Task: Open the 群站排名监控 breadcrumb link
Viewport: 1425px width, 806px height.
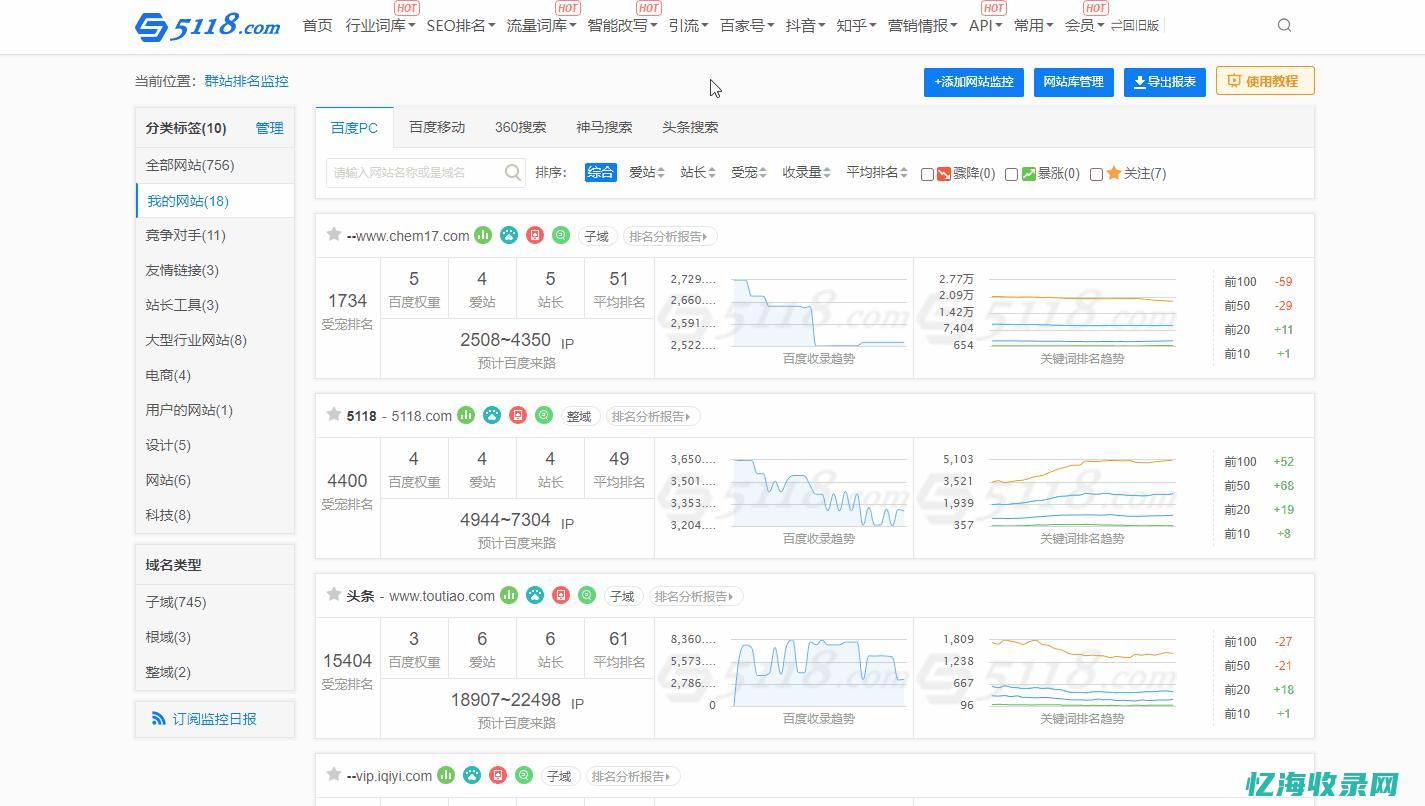Action: [x=246, y=81]
